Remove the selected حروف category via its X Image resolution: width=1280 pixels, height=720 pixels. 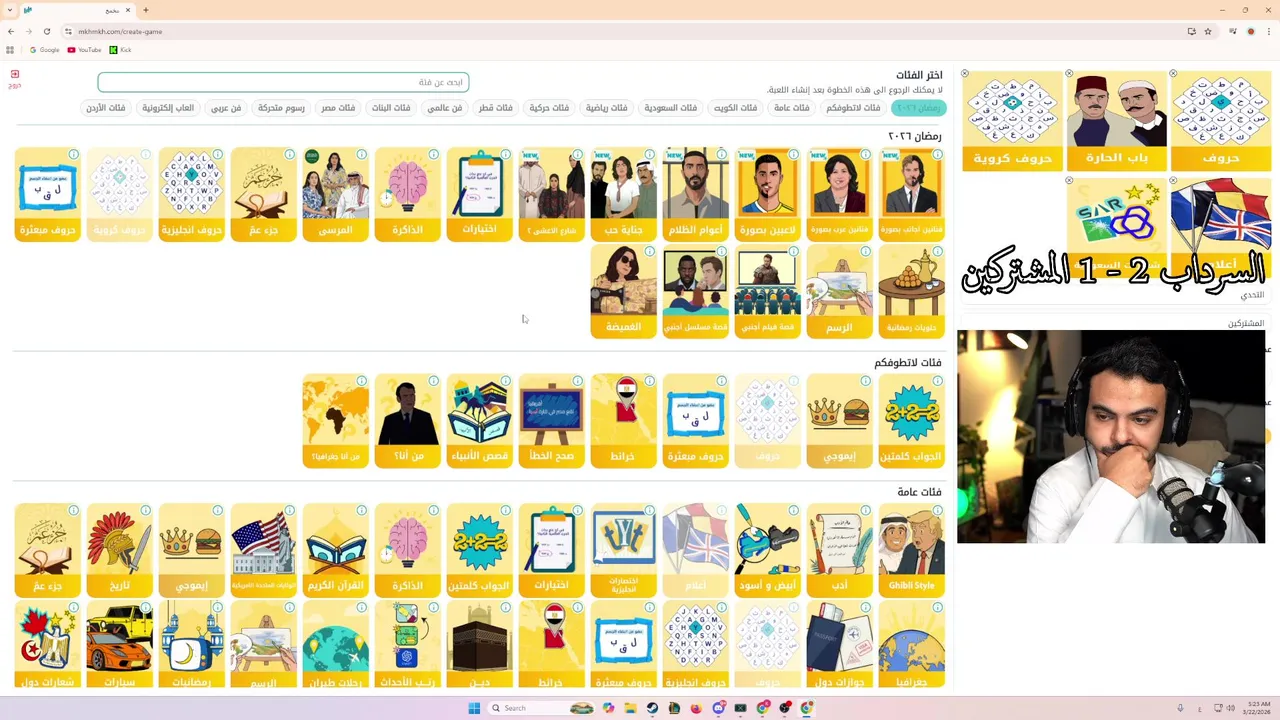click(x=1173, y=74)
